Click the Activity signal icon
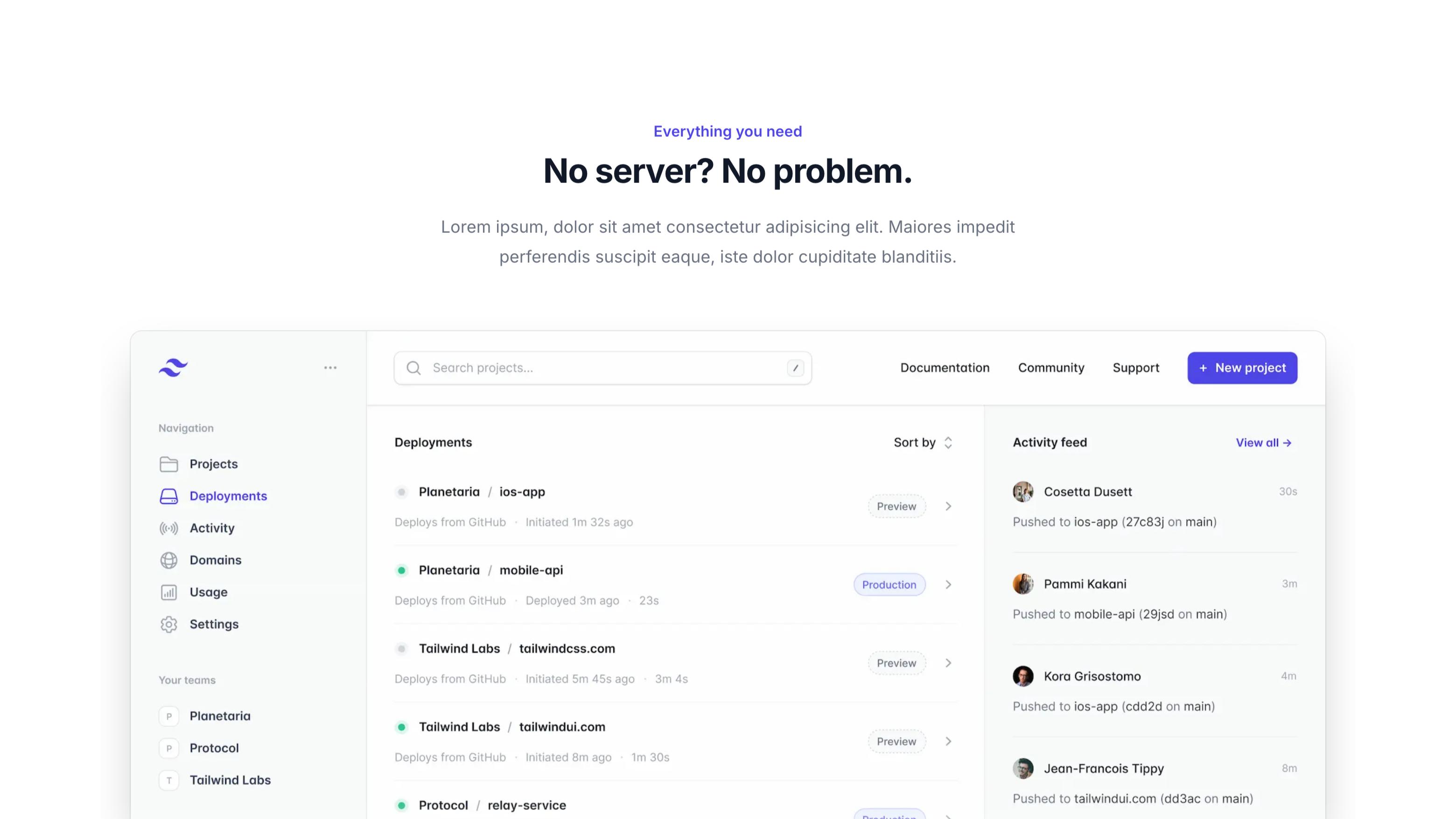 (168, 528)
